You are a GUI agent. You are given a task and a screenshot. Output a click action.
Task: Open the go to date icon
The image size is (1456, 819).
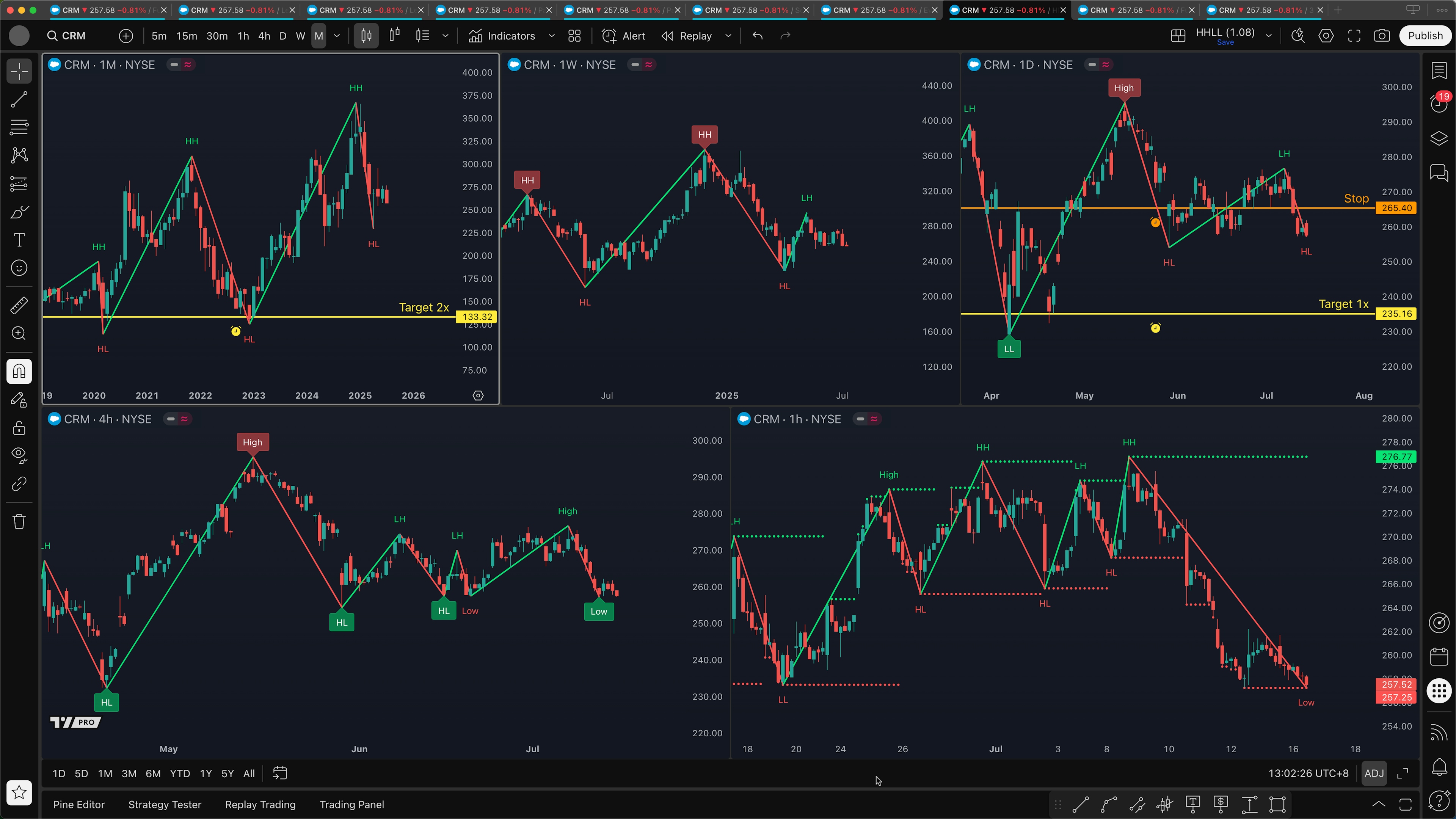click(280, 773)
